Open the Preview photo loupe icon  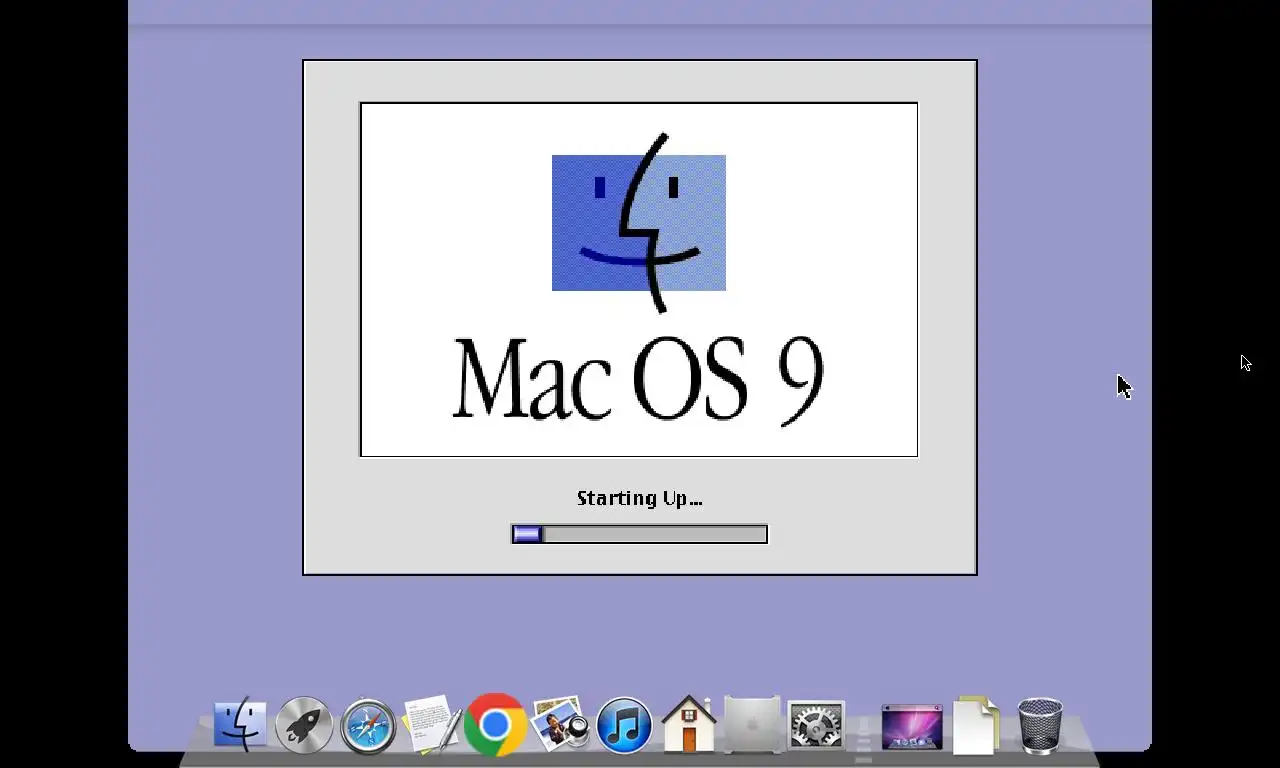tap(560, 724)
